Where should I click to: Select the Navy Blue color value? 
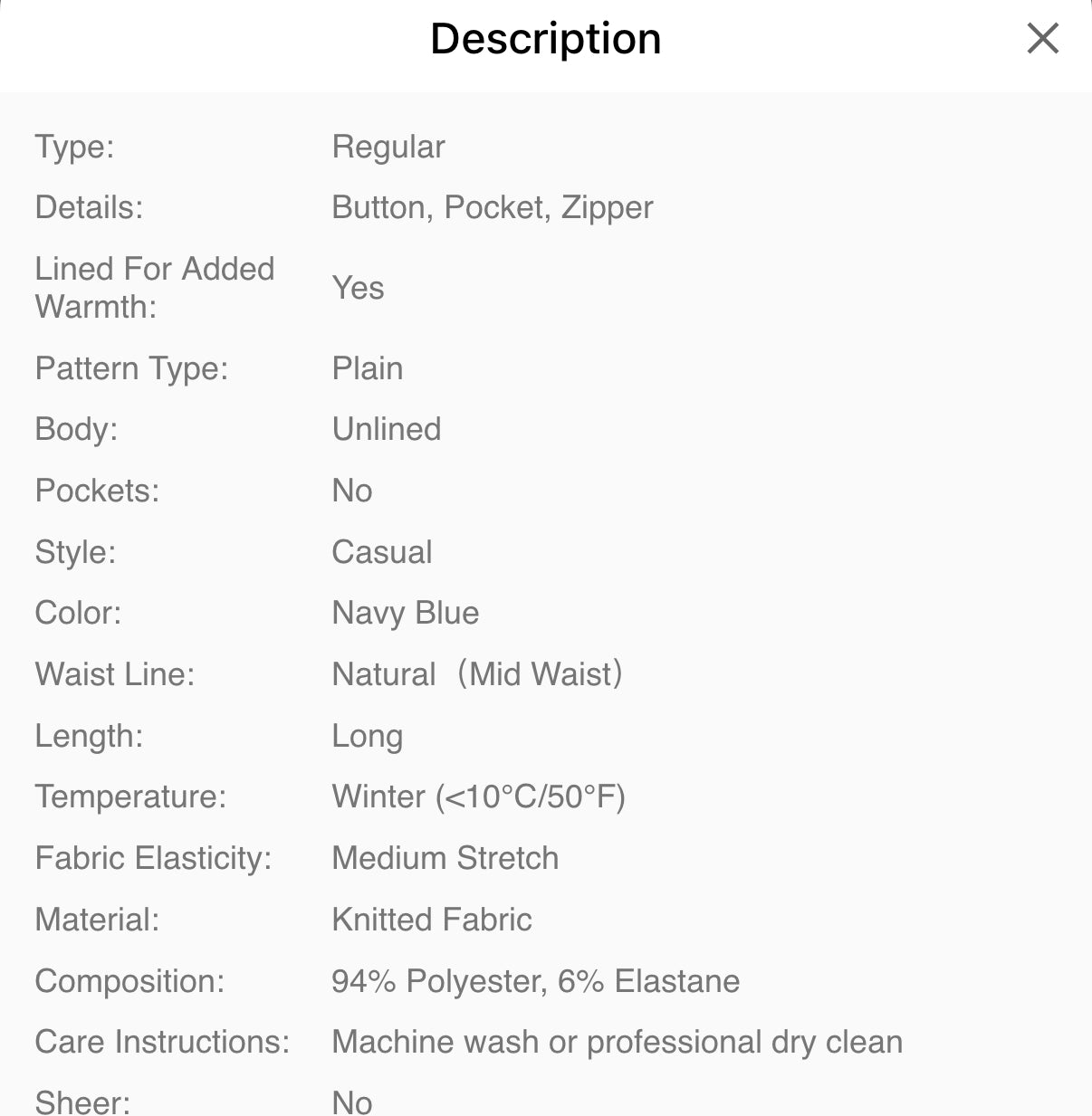[x=405, y=613]
